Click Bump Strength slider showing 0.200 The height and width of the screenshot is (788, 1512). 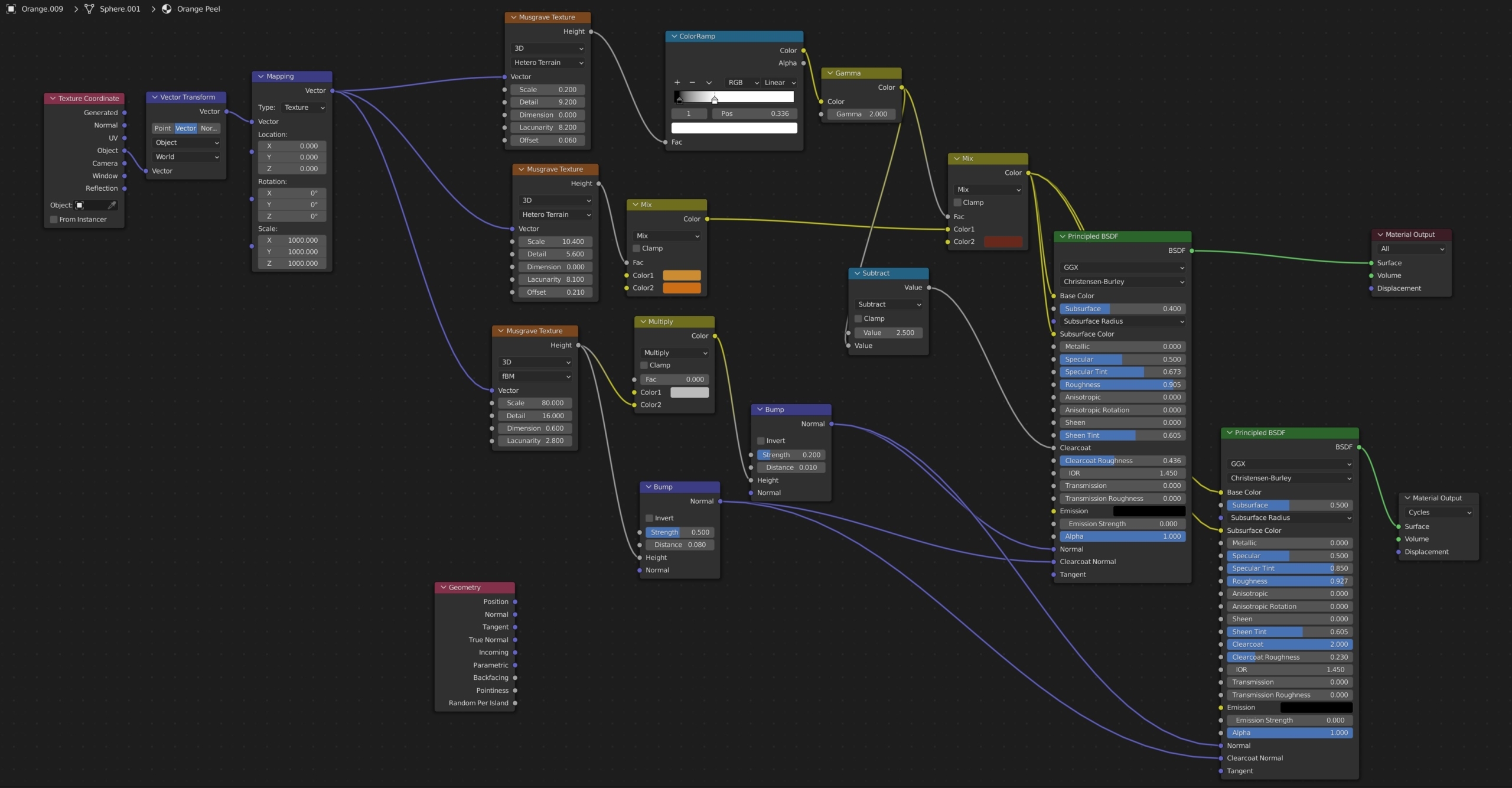pyautogui.click(x=791, y=455)
